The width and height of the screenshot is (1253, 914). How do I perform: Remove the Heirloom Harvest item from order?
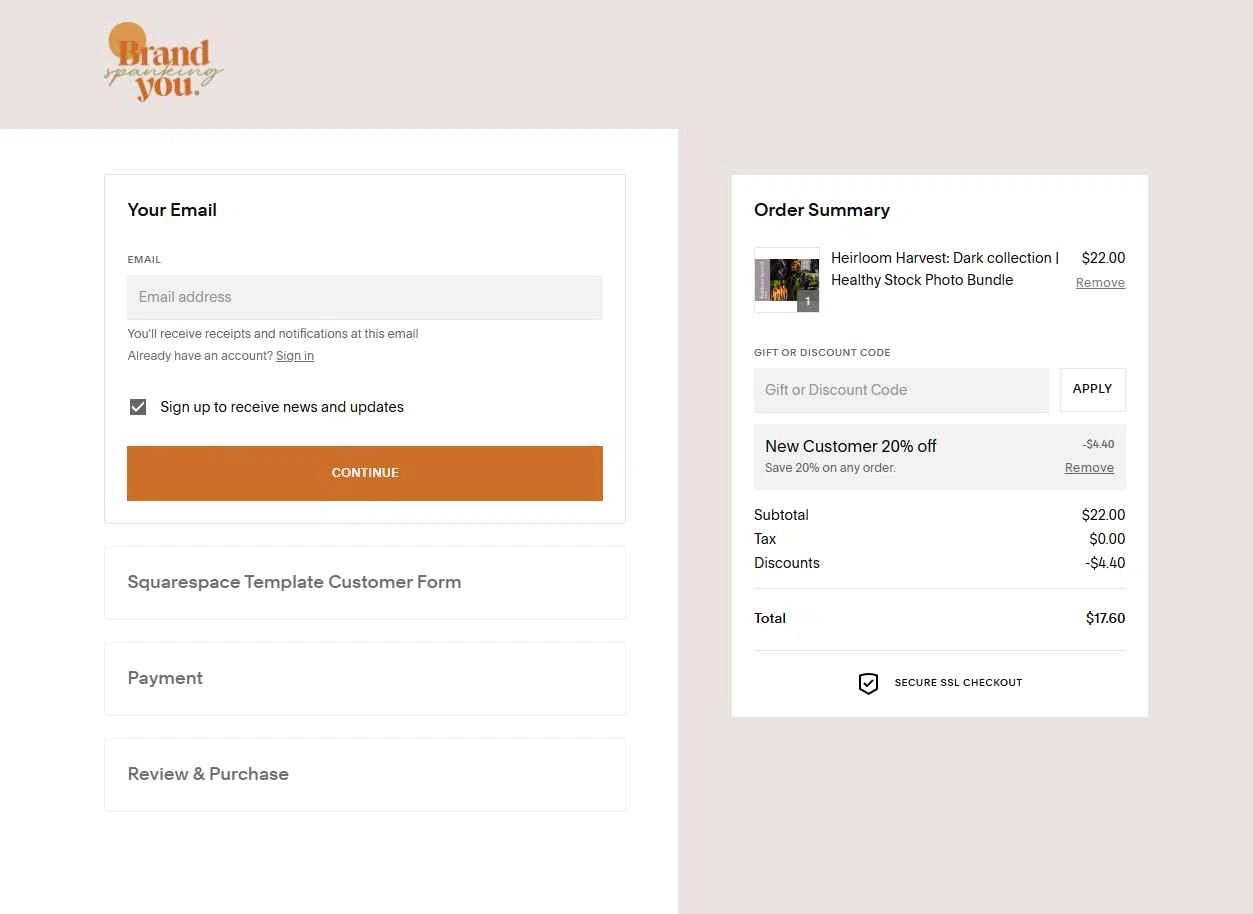pyautogui.click(x=1100, y=283)
